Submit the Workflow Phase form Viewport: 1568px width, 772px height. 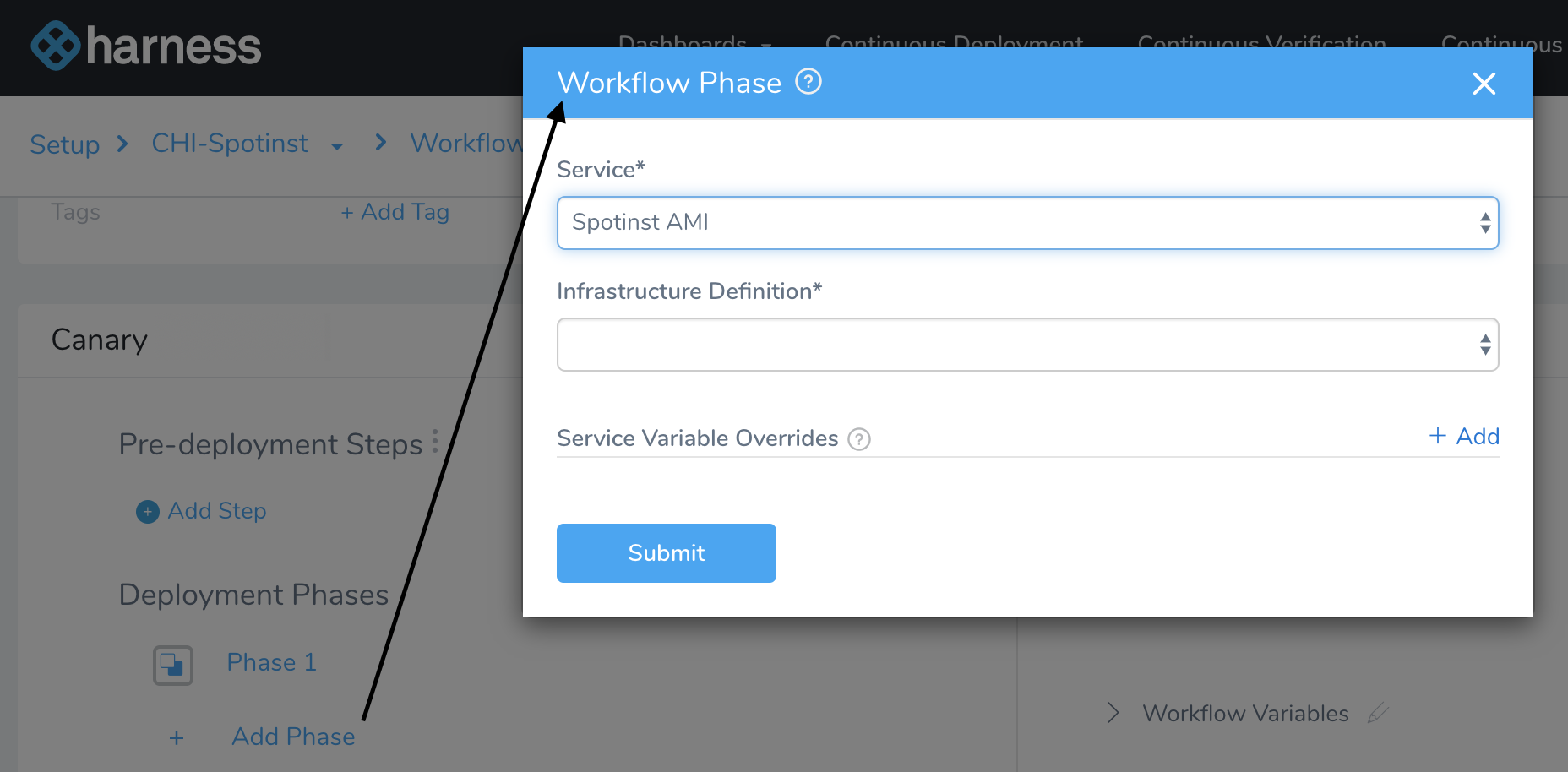[666, 553]
